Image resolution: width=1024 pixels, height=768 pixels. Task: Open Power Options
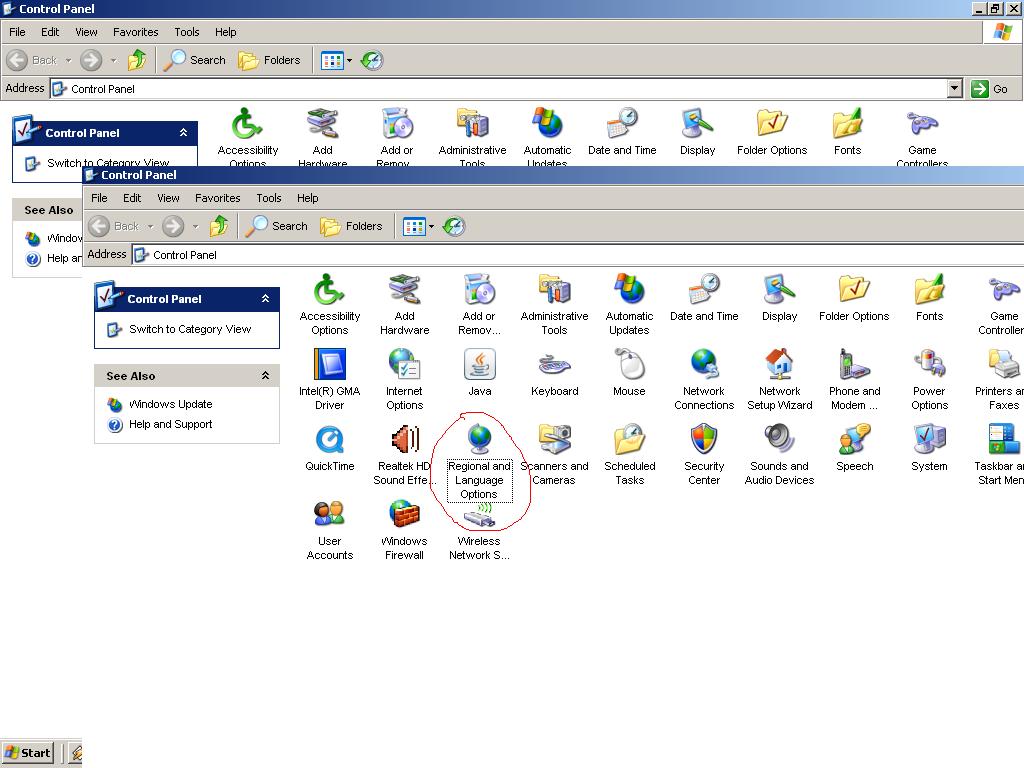(929, 379)
